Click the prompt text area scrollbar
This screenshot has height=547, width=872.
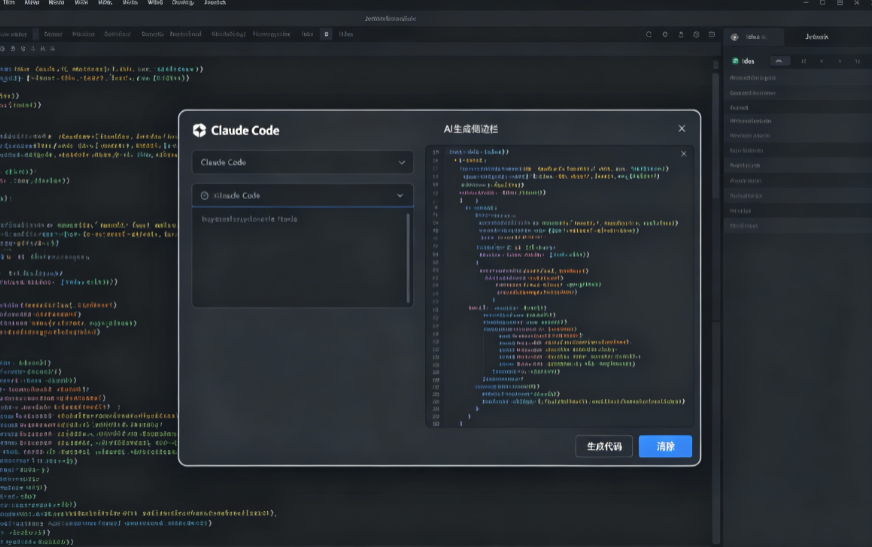click(409, 257)
